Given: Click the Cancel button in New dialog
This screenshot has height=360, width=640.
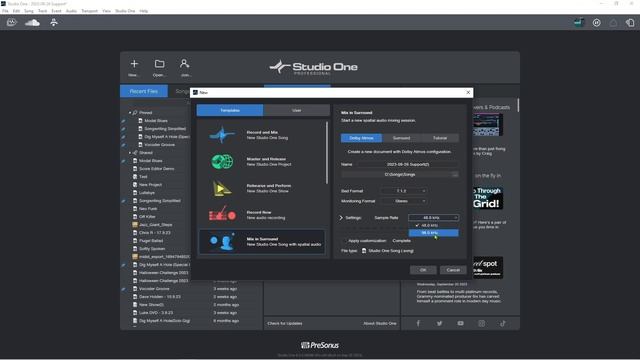Looking at the screenshot, I should point(453,270).
